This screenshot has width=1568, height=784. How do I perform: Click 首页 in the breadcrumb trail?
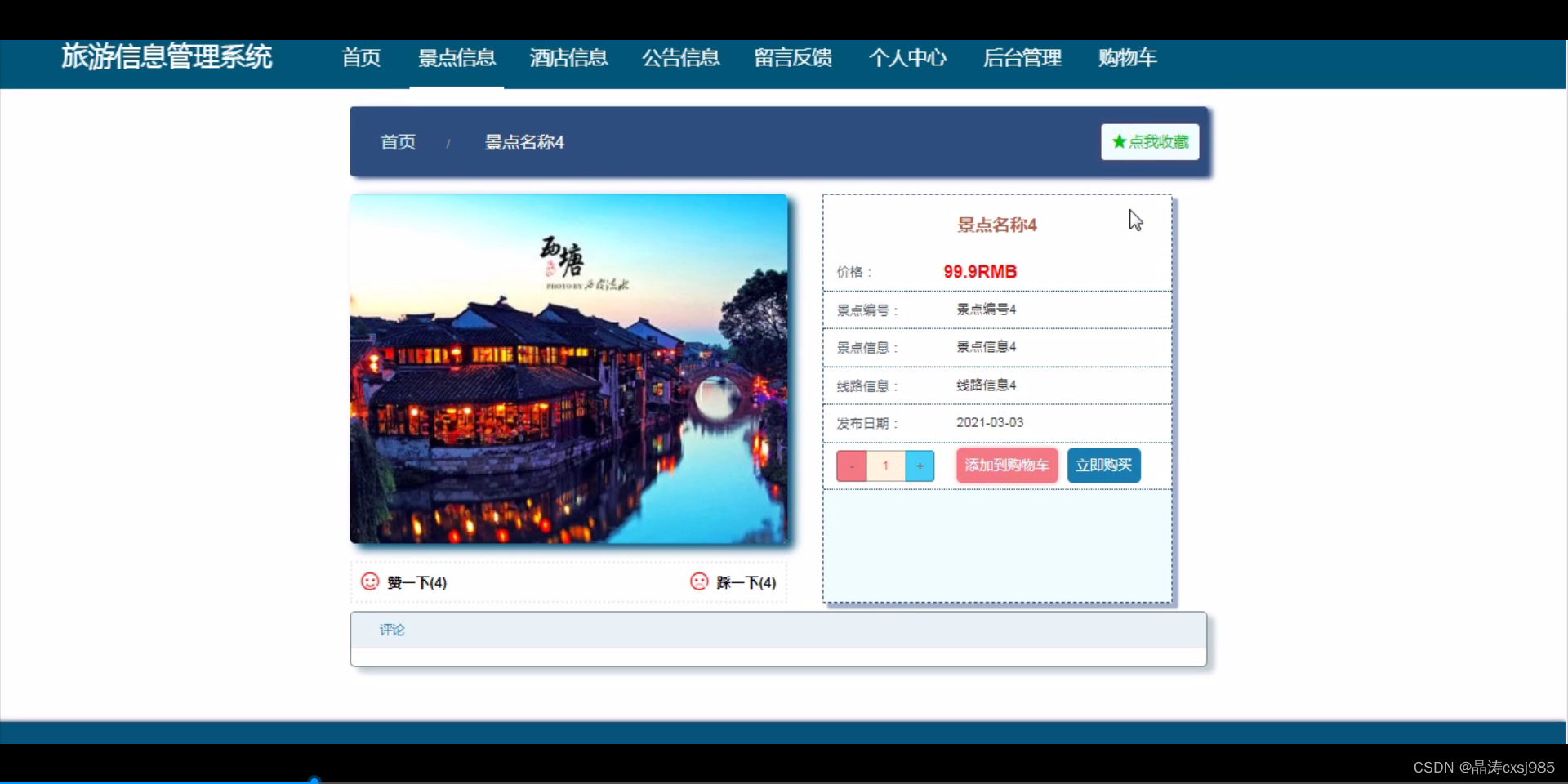point(397,141)
